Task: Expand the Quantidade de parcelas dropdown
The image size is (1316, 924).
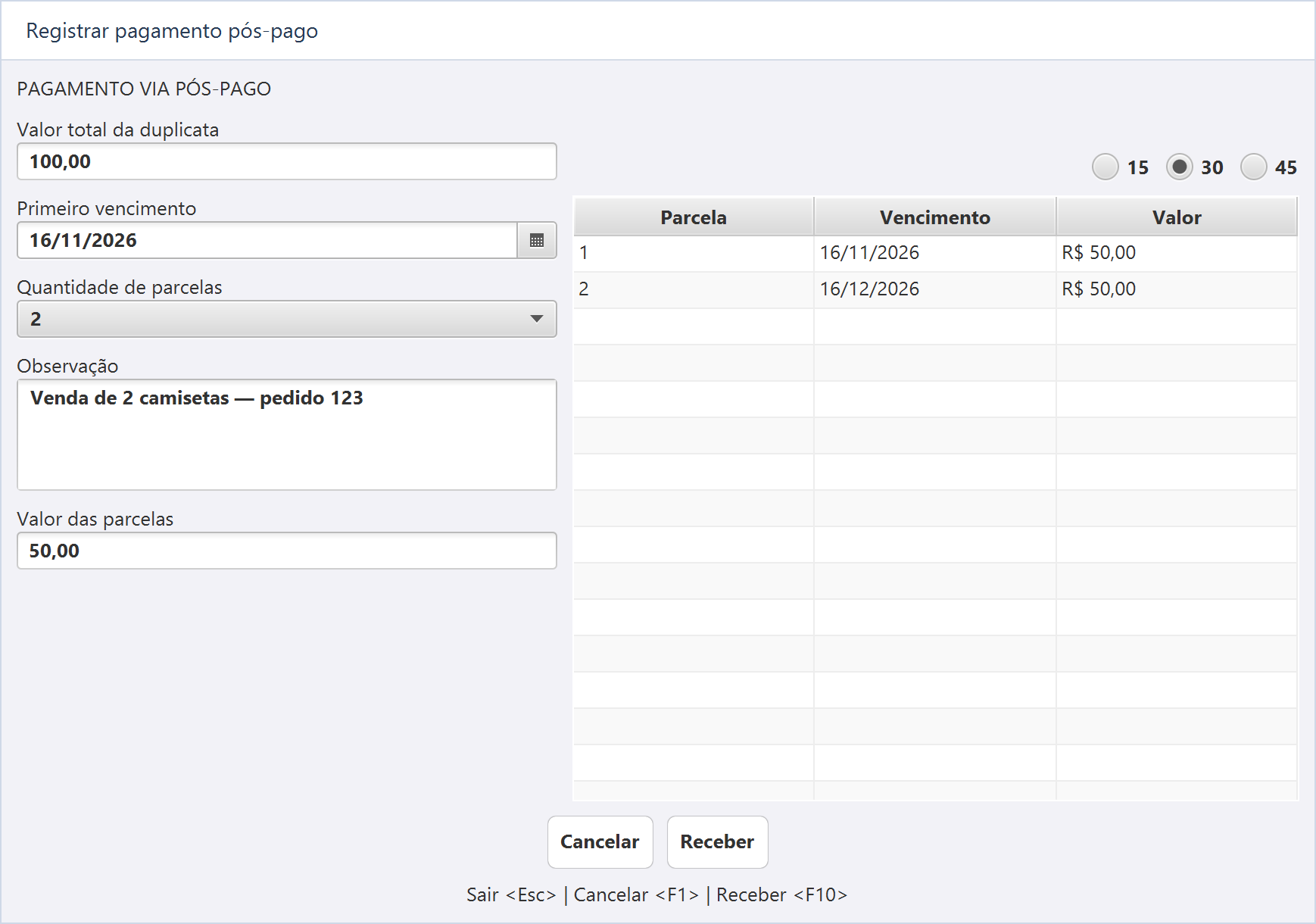Action: tap(287, 319)
